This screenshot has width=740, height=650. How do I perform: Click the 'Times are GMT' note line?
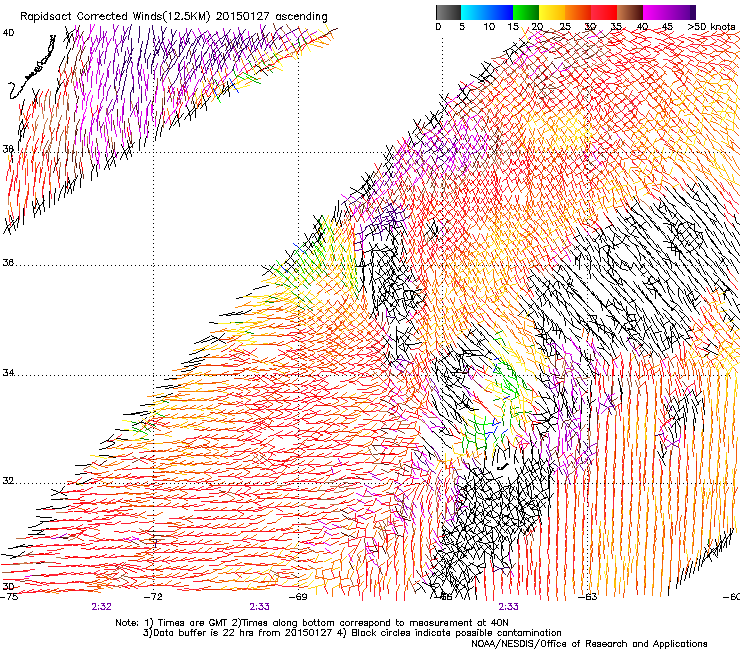312,623
